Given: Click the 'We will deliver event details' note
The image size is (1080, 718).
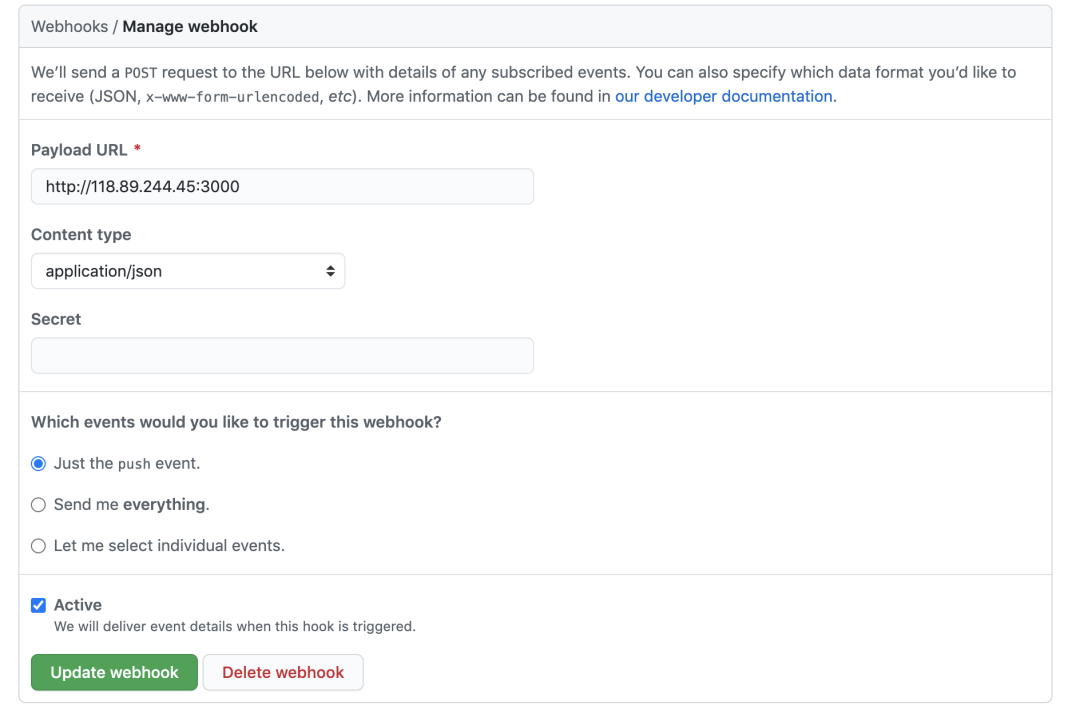Looking at the screenshot, I should point(234,627).
